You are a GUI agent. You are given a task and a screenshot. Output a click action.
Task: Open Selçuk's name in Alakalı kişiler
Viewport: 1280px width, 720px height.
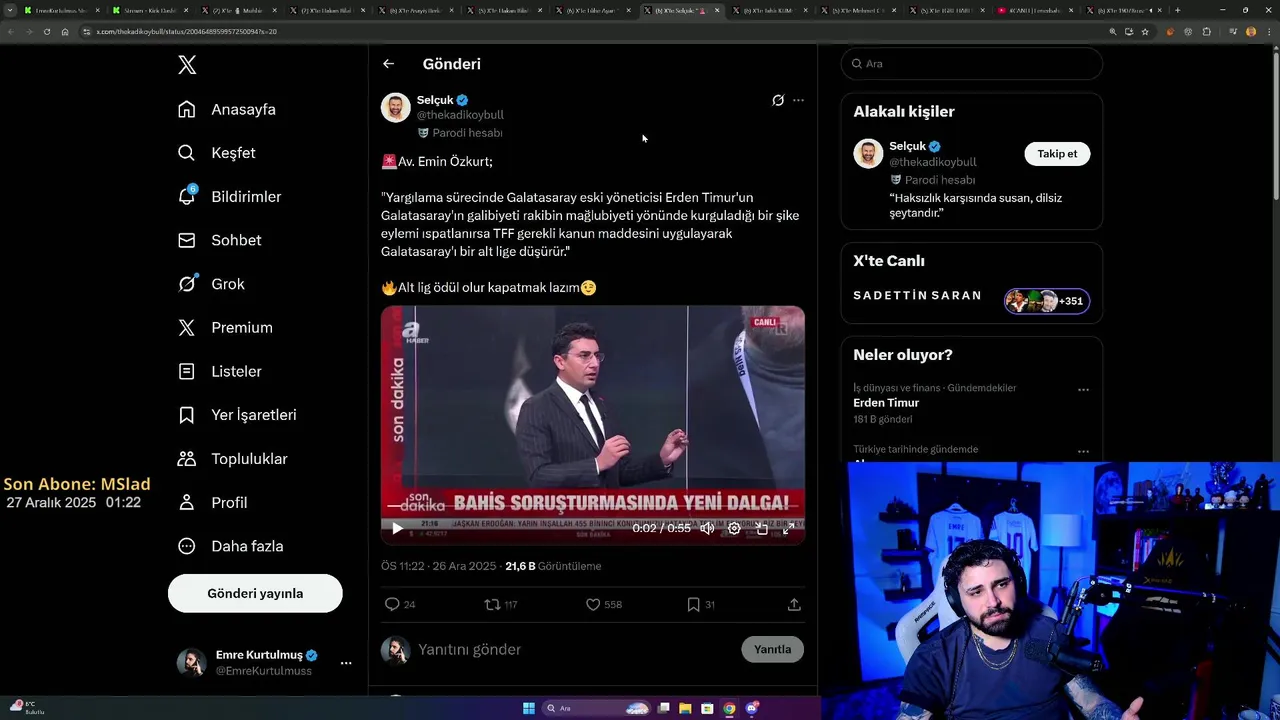(907, 146)
